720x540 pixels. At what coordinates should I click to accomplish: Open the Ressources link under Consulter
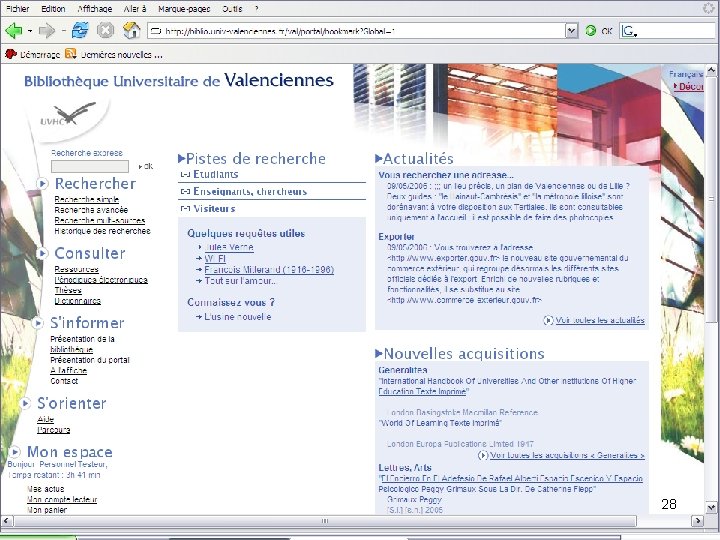(x=77, y=269)
